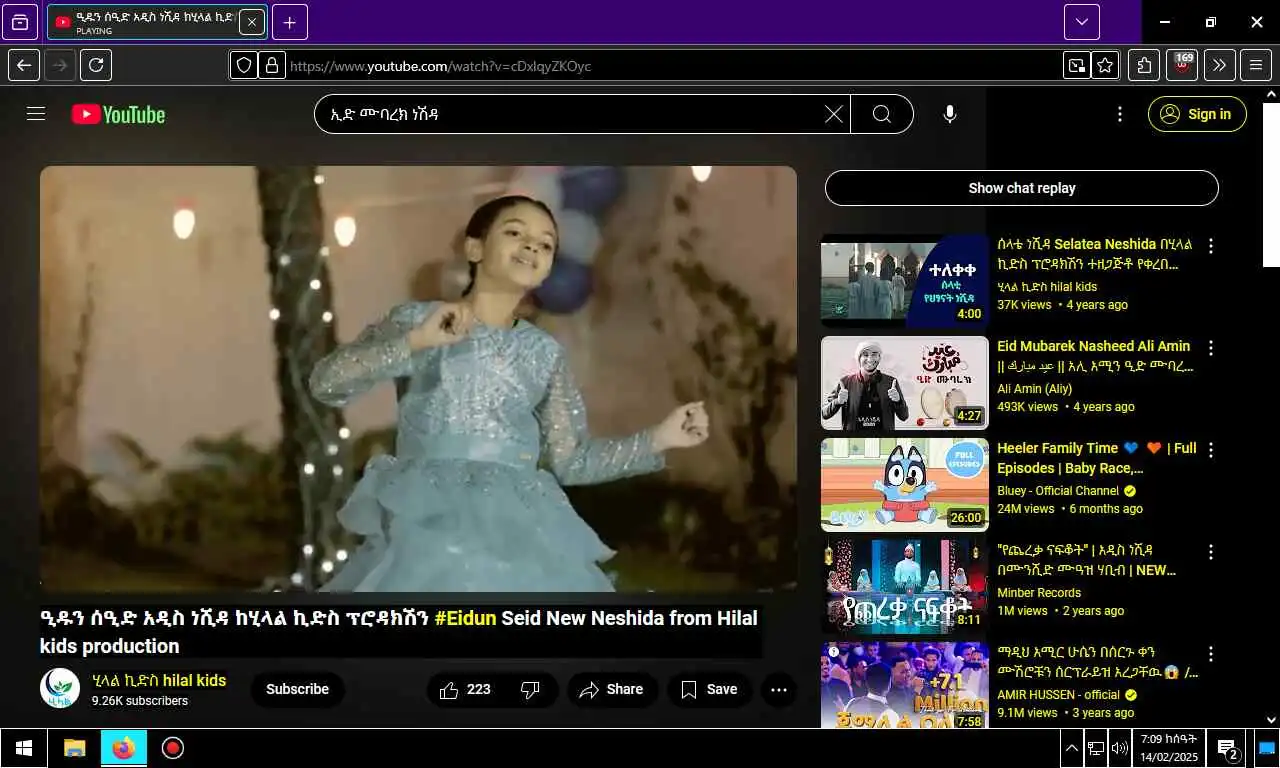Show hidden system tray icons
The image size is (1280, 768).
click(1071, 748)
